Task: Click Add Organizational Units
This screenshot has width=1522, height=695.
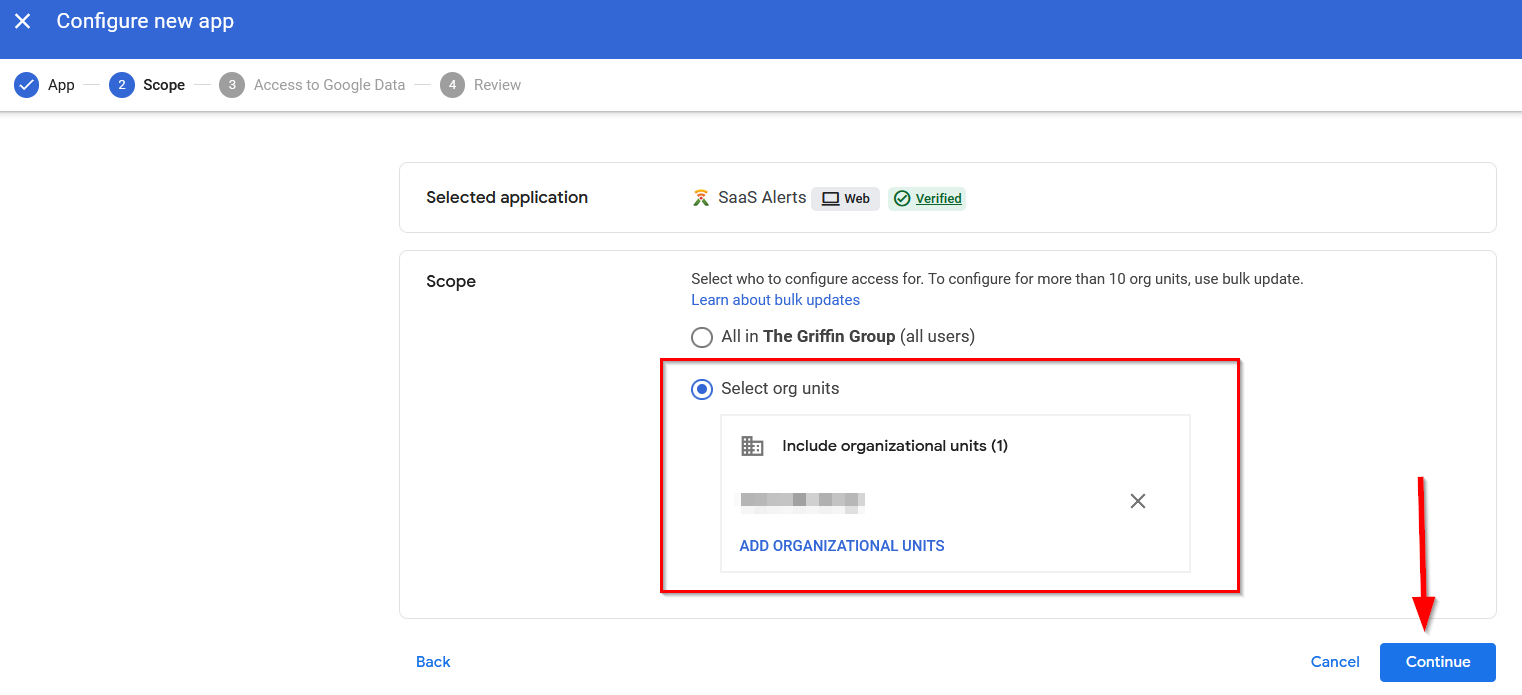Action: coord(841,546)
